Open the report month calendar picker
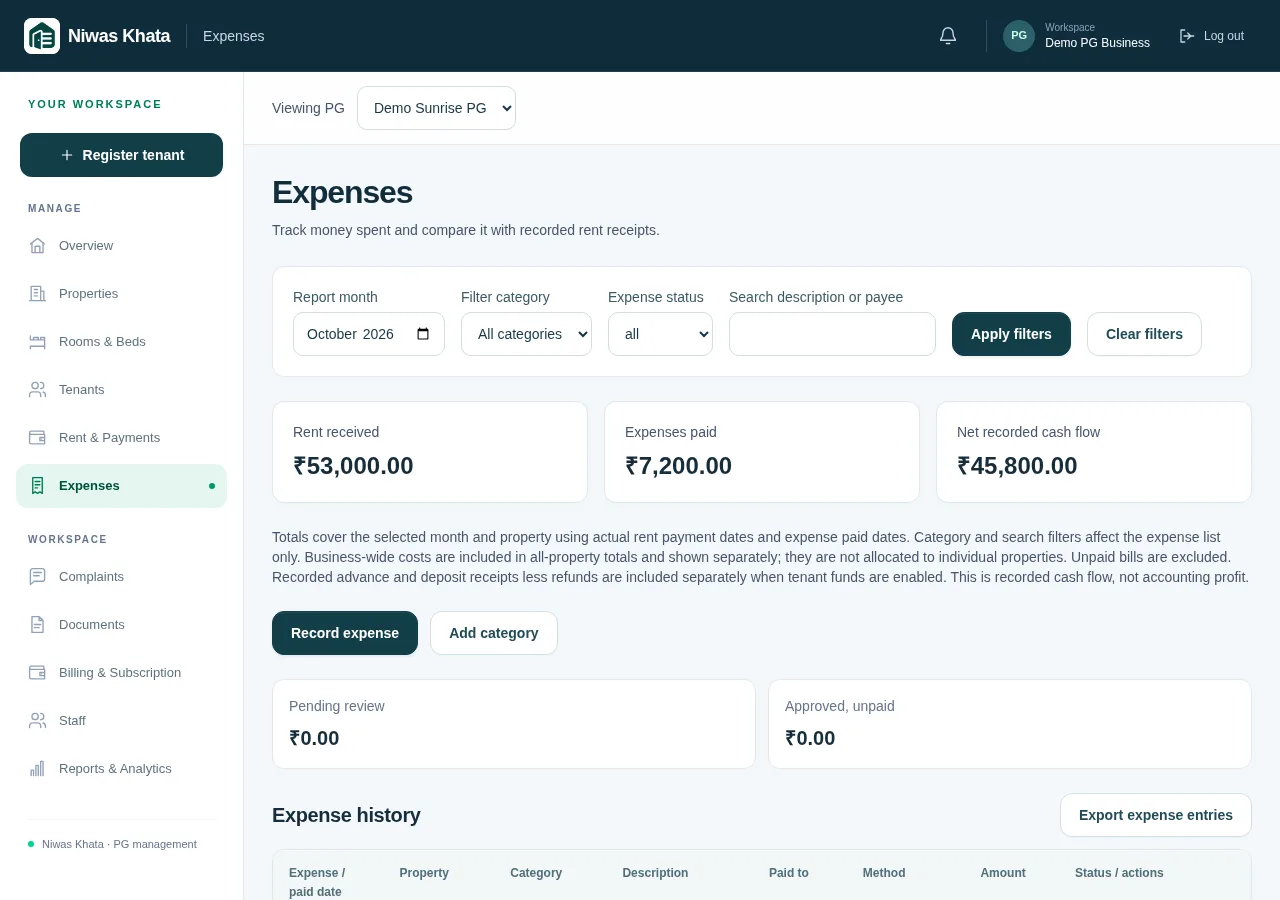The width and height of the screenshot is (1280, 900). coord(423,334)
